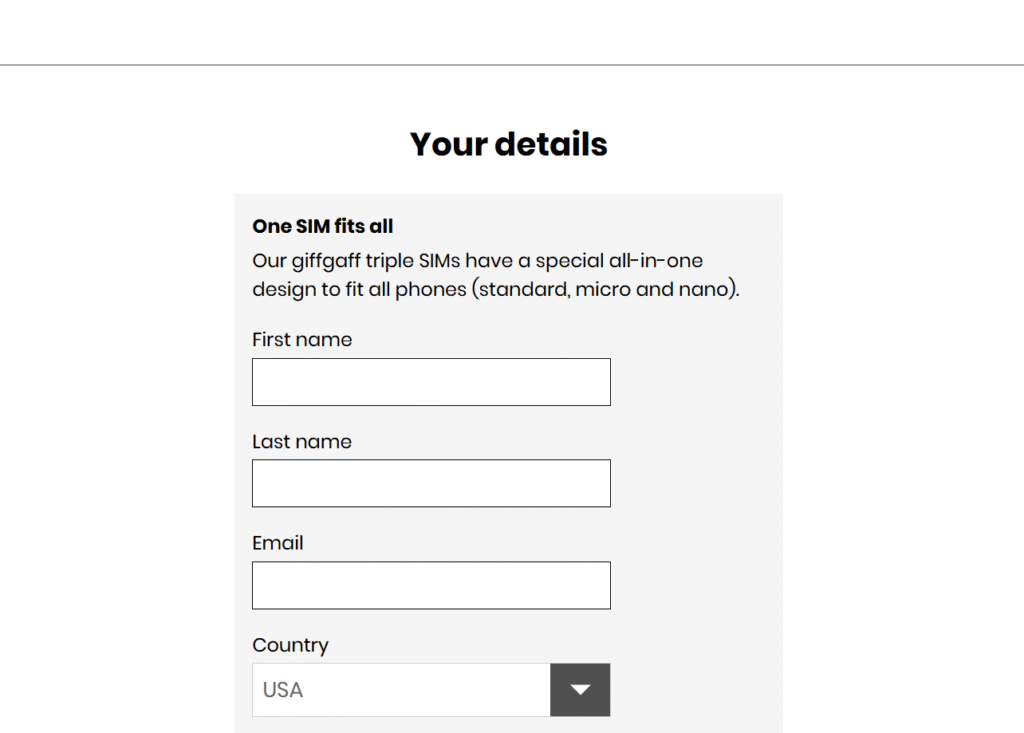
Task: Click the "Email" field label
Action: coord(278,543)
